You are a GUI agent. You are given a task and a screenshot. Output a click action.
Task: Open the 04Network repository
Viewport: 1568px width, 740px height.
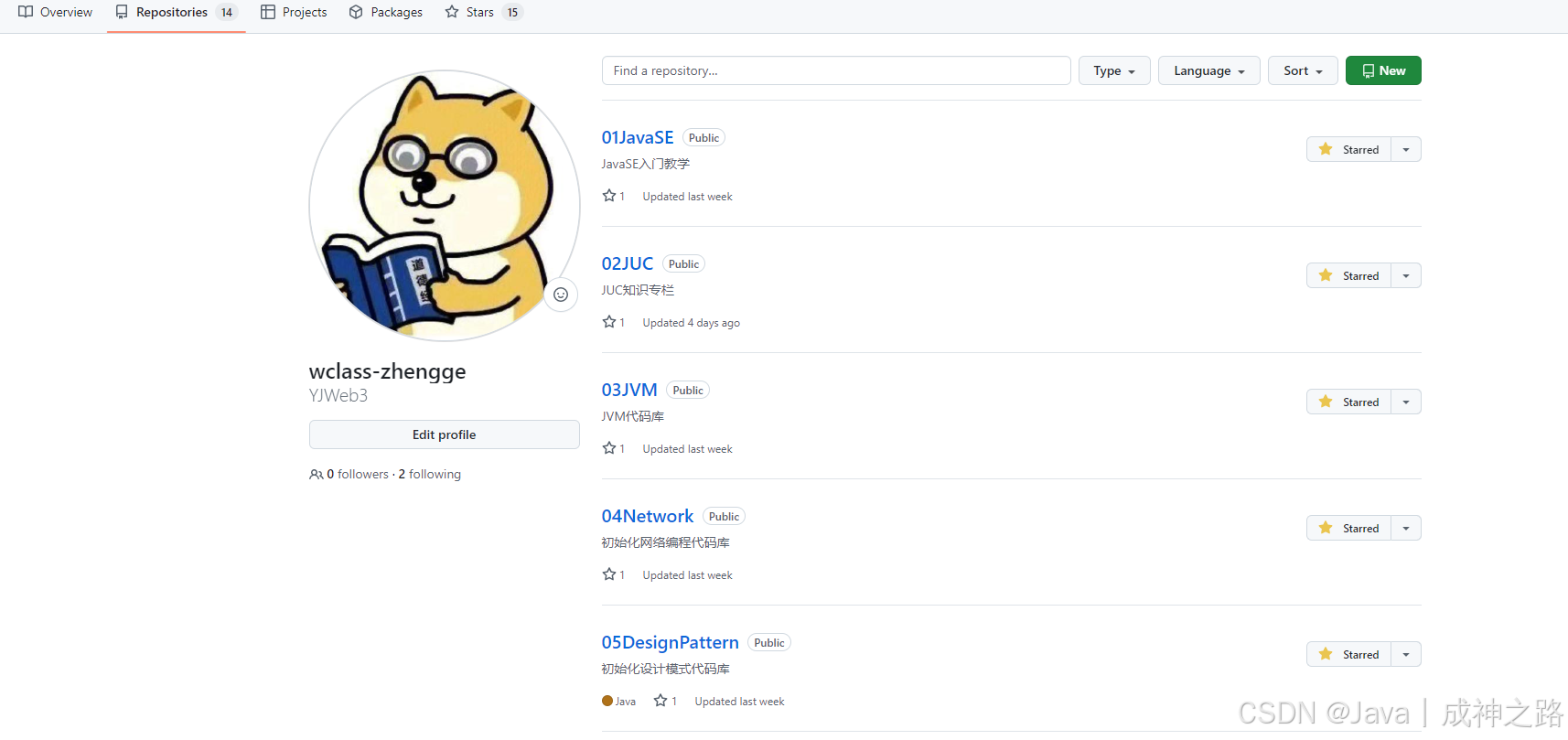647,516
